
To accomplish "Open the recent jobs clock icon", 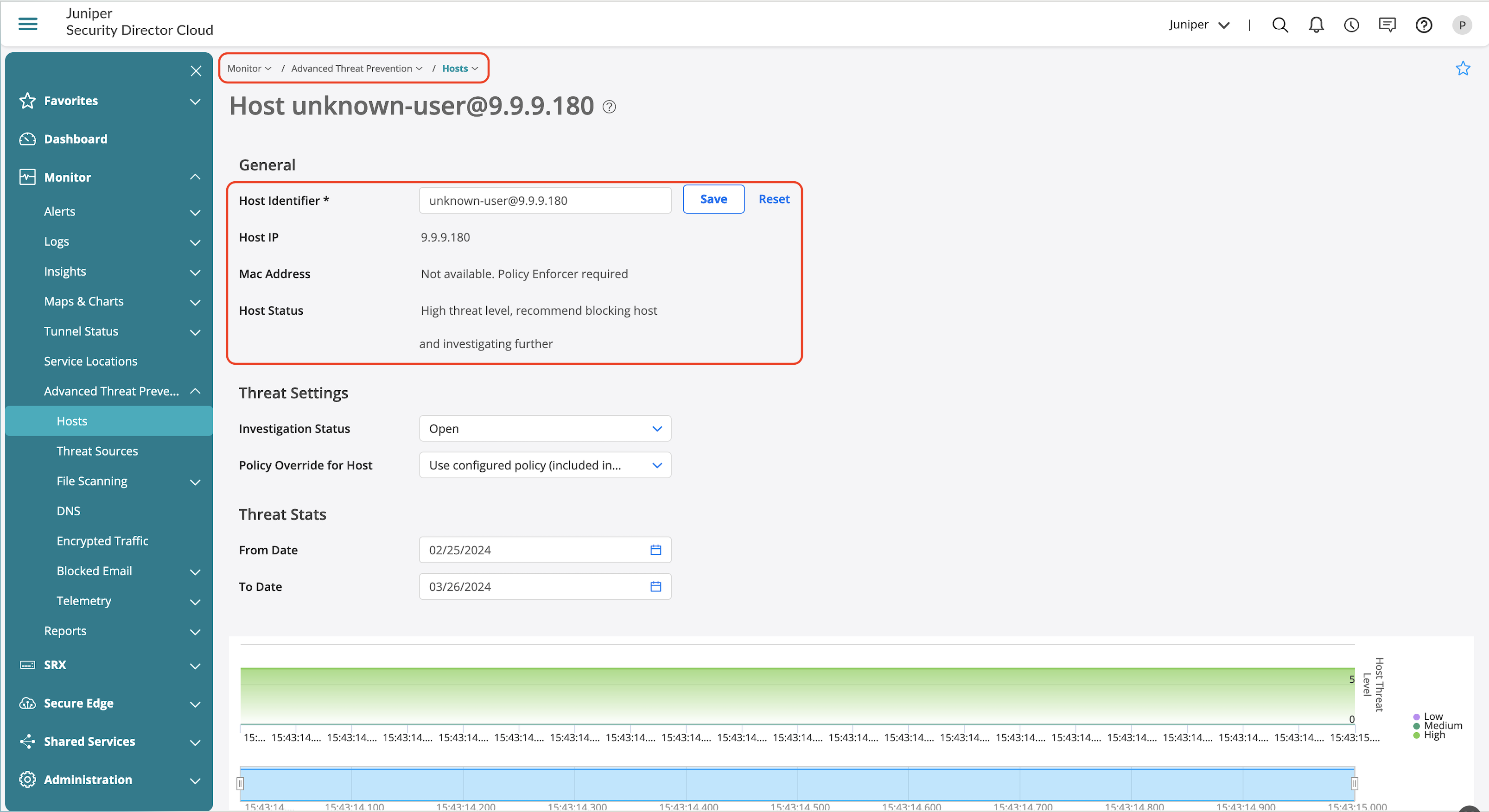I will tap(1351, 25).
